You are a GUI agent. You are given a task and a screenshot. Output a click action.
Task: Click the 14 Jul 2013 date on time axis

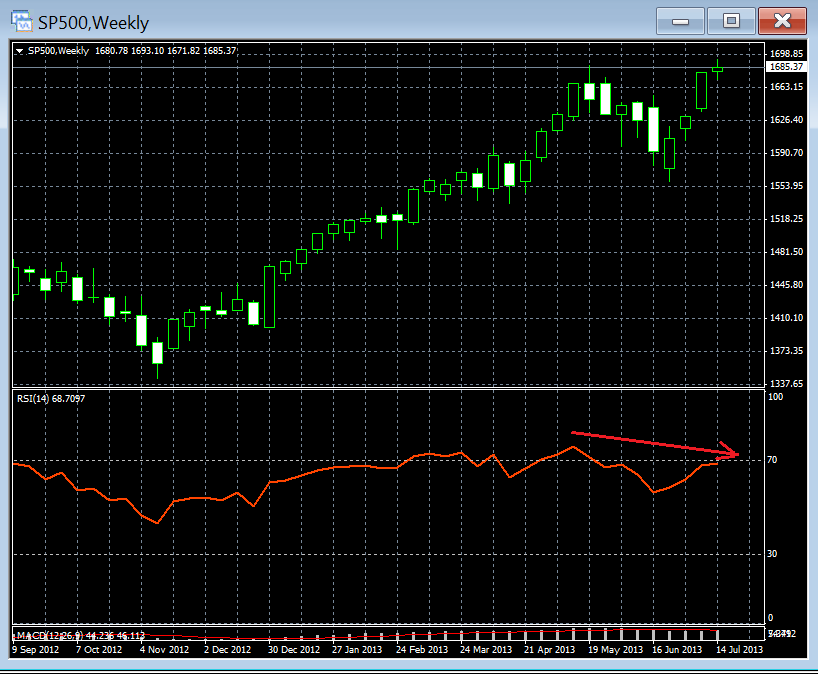coord(738,649)
